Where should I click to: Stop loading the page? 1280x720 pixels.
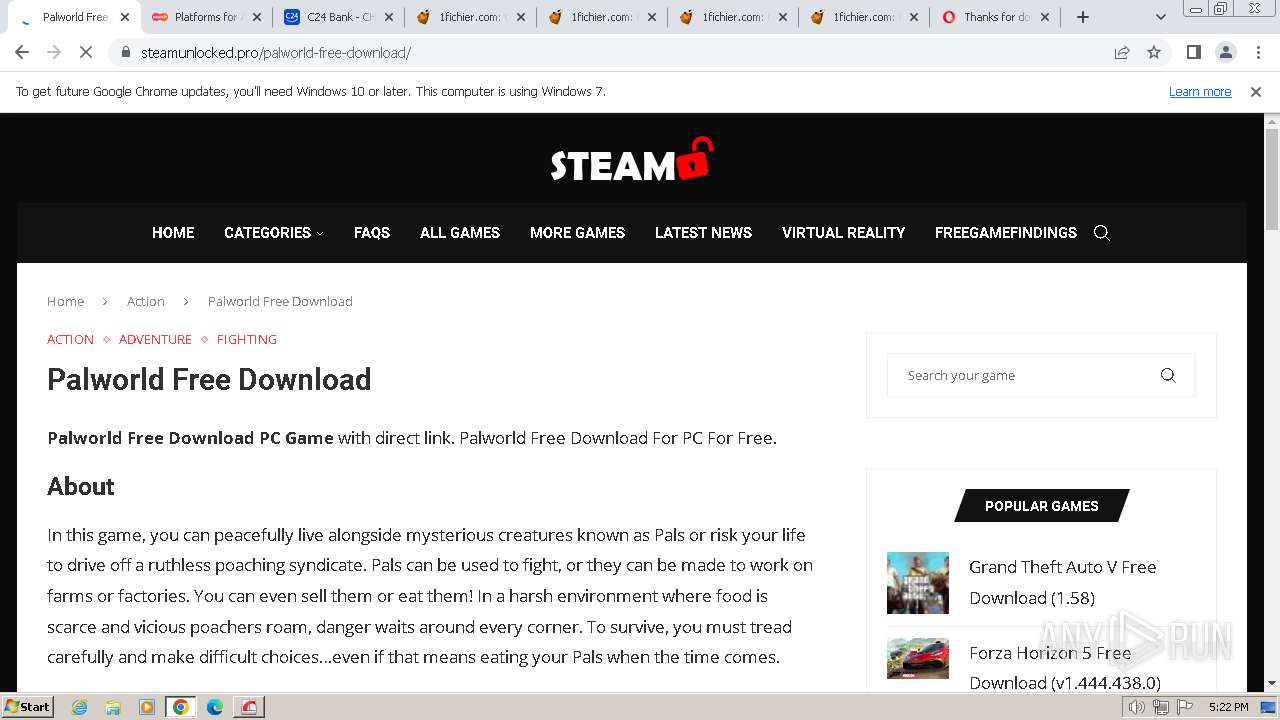click(x=87, y=52)
